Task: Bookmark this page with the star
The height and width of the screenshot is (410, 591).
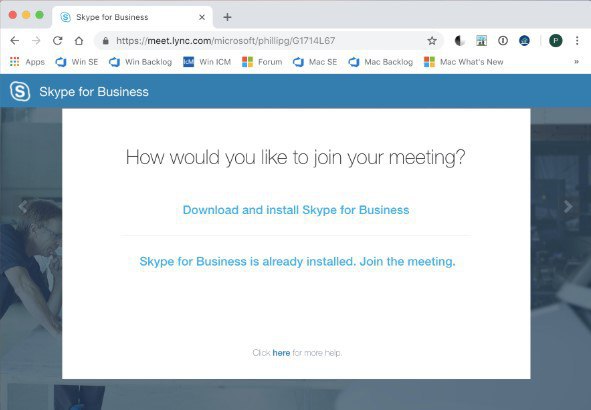Action: click(432, 41)
